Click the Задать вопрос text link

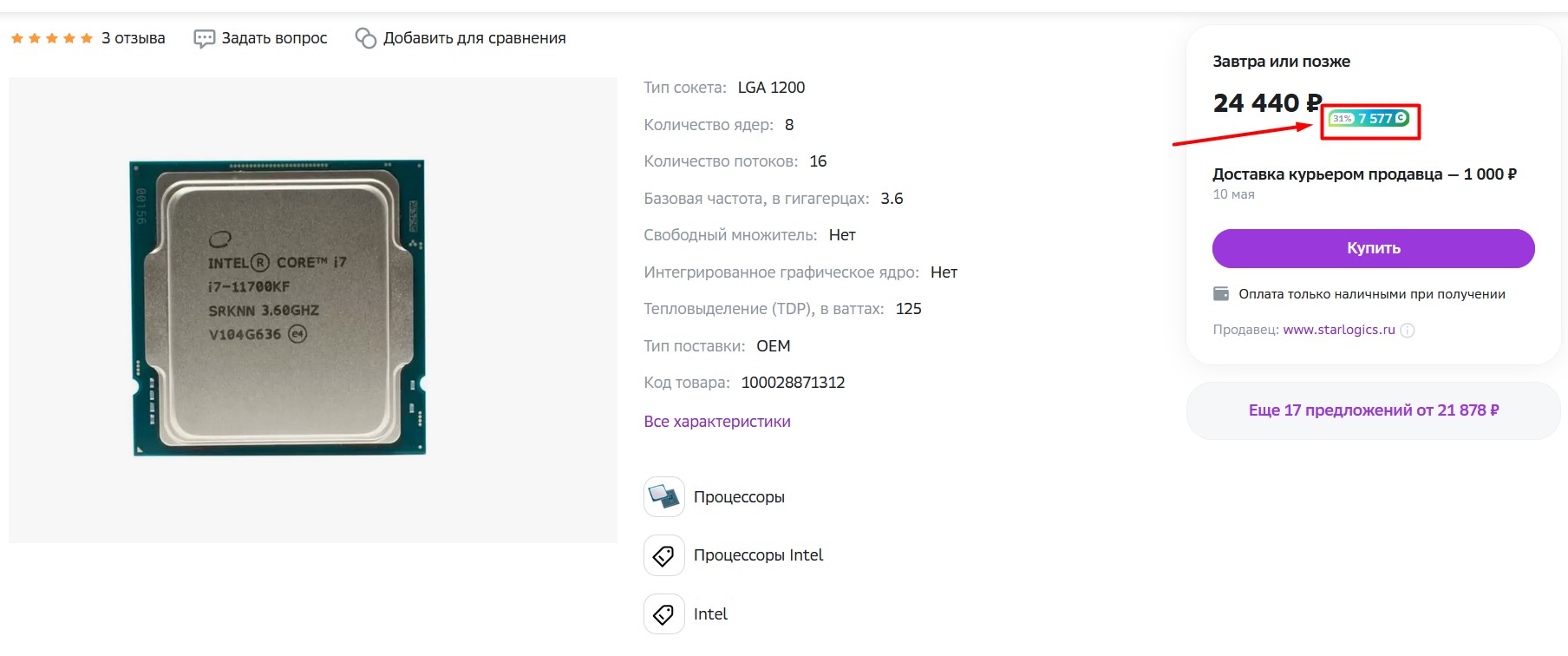[274, 38]
